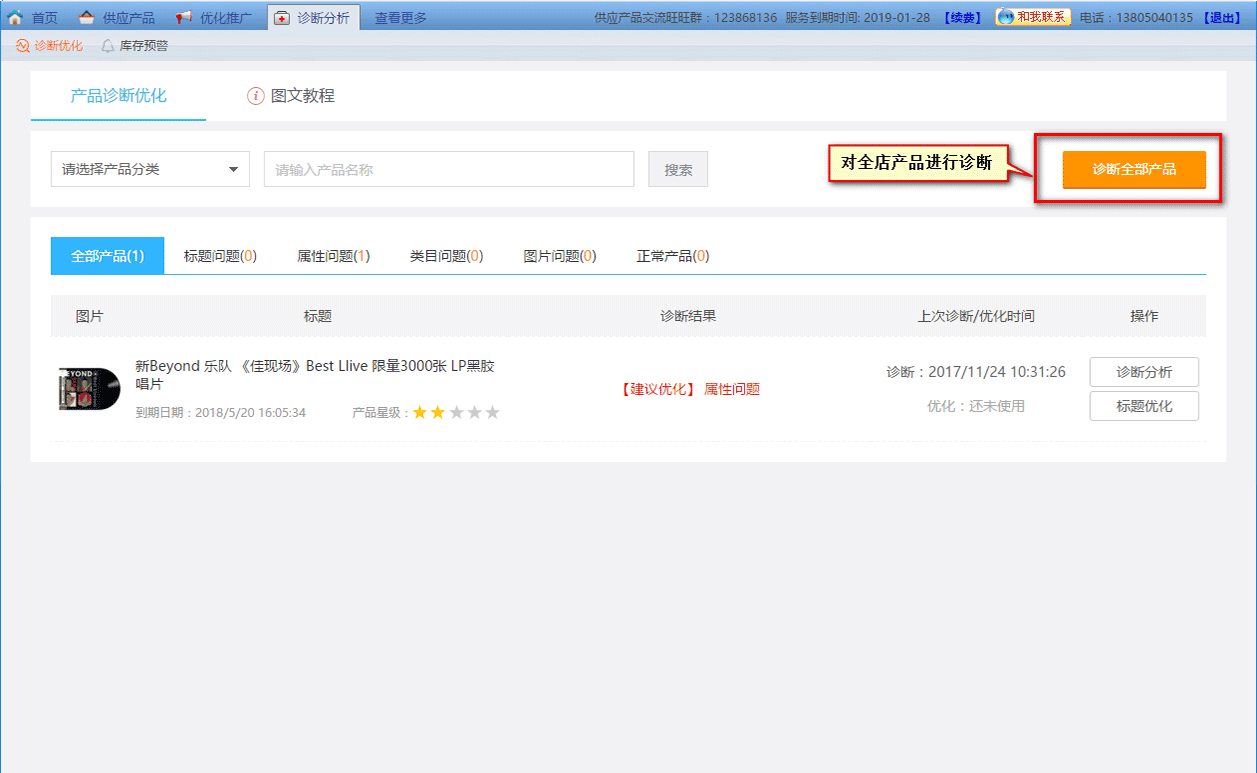Click the 续费 renewal link

pos(964,17)
